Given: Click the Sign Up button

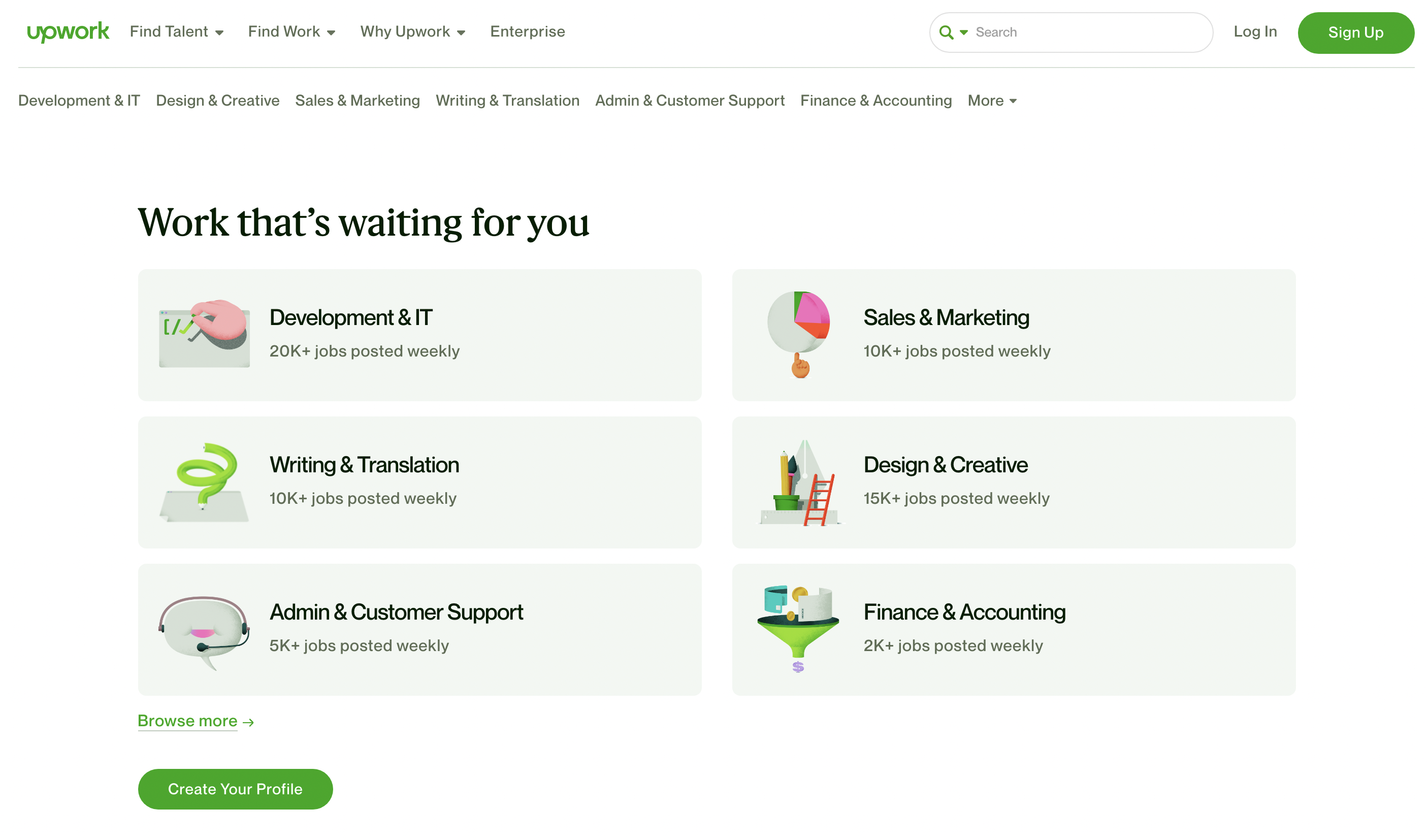Looking at the screenshot, I should pos(1356,32).
